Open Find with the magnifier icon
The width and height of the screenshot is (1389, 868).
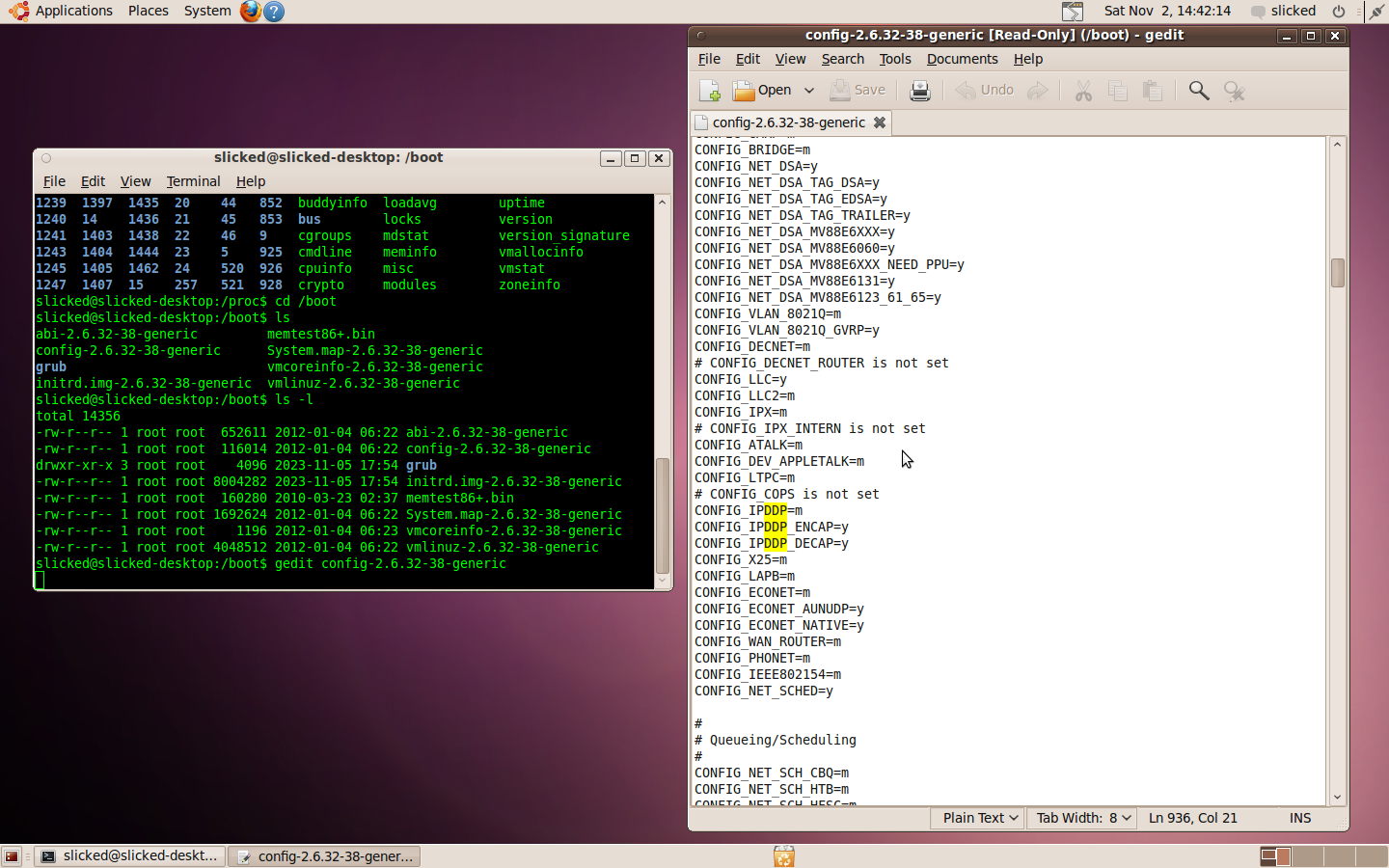(x=1199, y=91)
